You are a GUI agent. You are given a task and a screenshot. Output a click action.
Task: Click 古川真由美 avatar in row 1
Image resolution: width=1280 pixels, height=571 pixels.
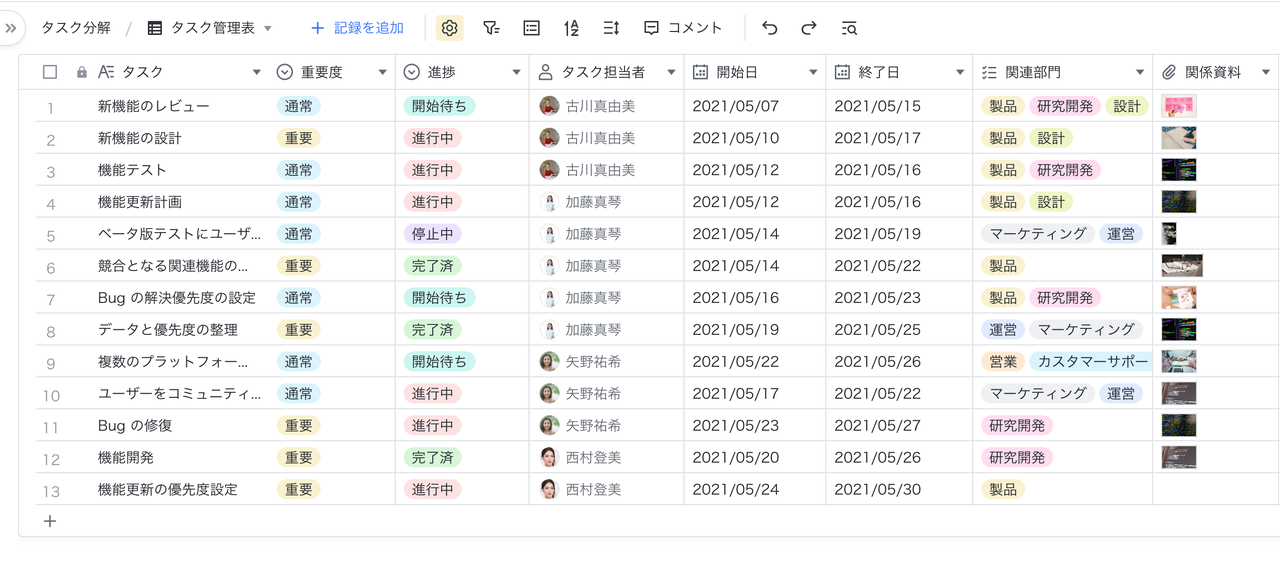(549, 106)
